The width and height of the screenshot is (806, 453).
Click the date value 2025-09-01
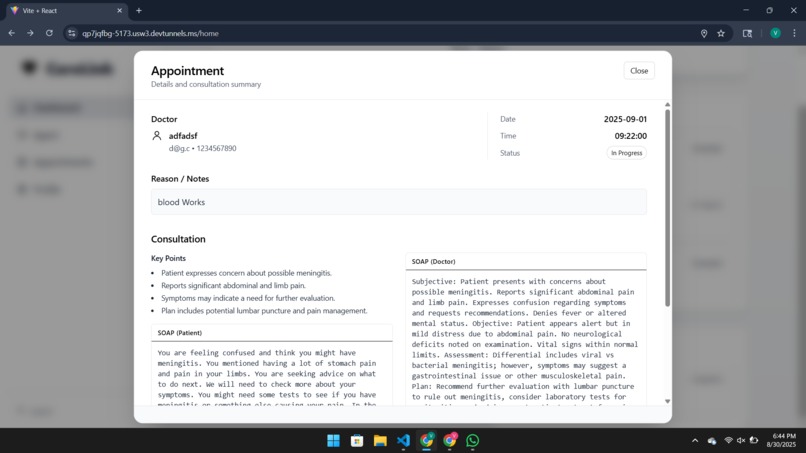tap(625, 119)
